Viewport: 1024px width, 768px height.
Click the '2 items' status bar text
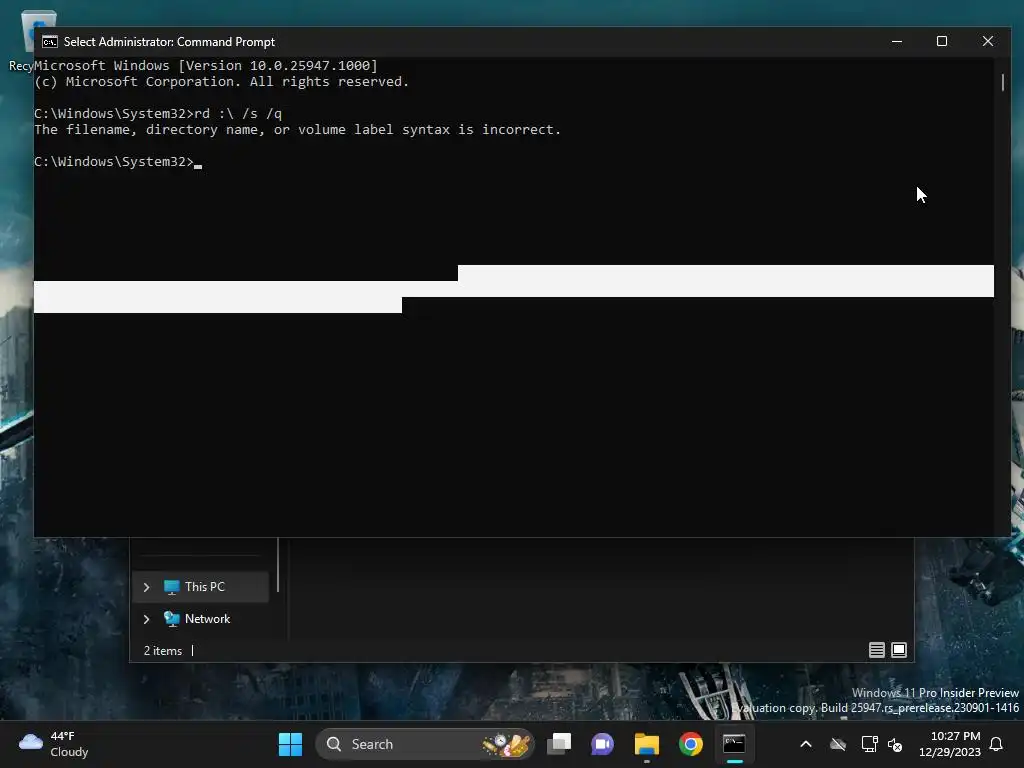(x=163, y=650)
